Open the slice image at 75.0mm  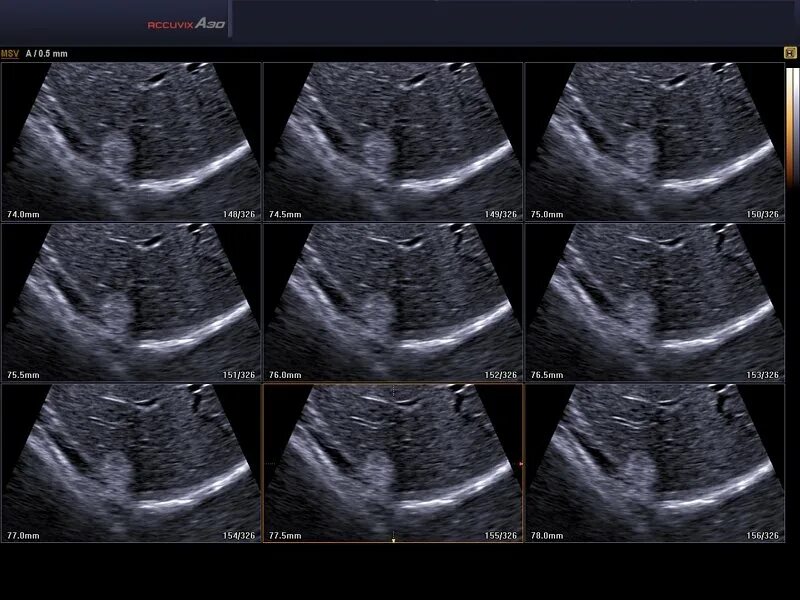(x=655, y=142)
